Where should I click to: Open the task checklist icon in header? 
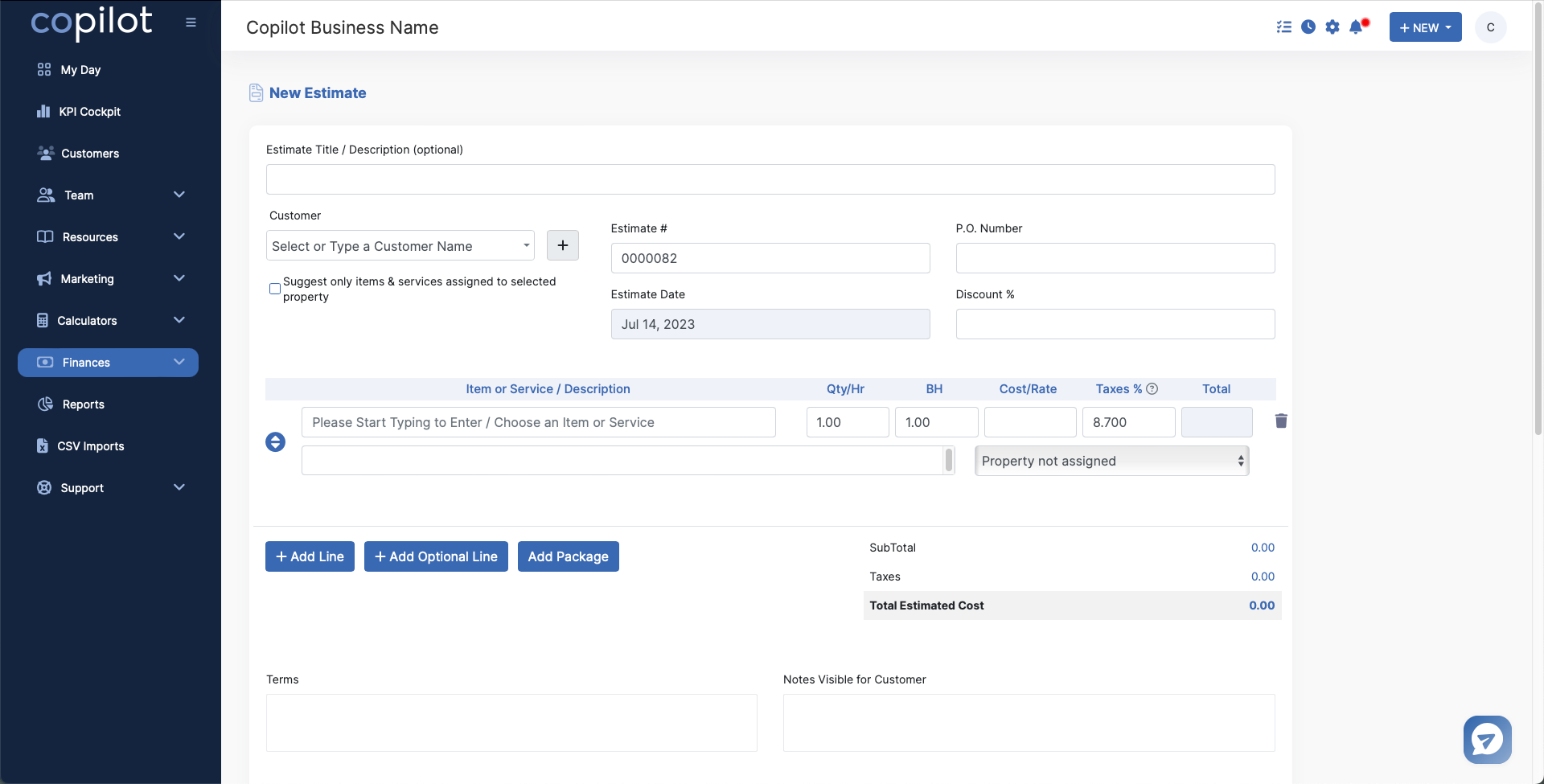pyautogui.click(x=1284, y=27)
